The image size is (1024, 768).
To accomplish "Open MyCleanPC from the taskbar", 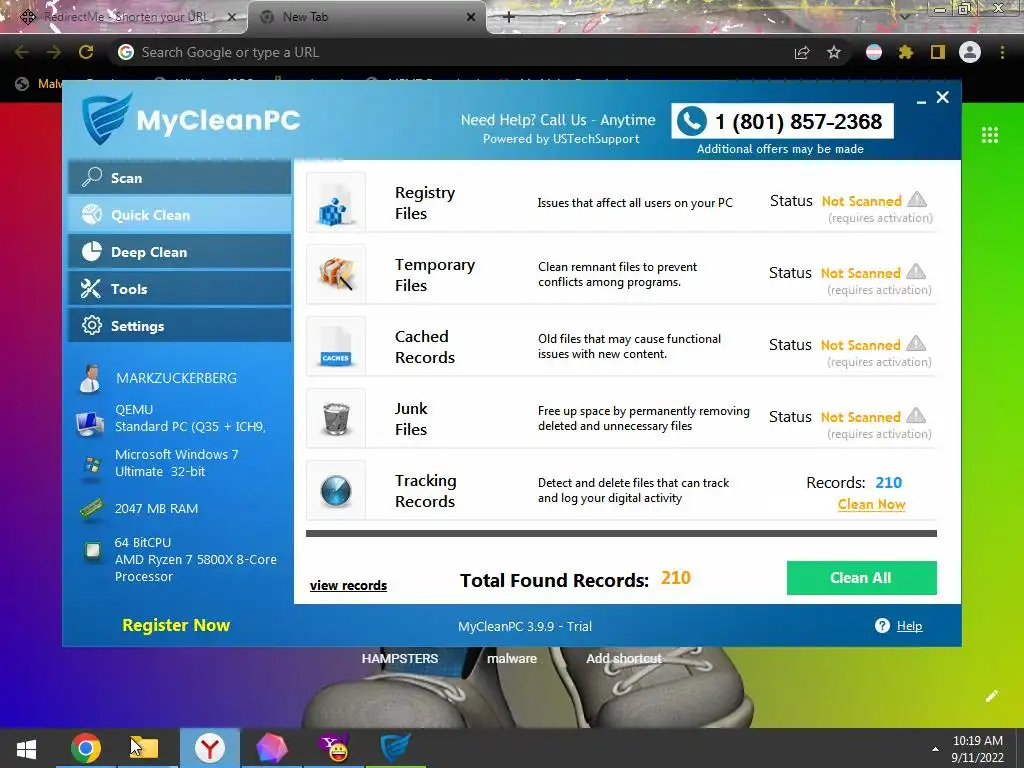I will pos(396,748).
